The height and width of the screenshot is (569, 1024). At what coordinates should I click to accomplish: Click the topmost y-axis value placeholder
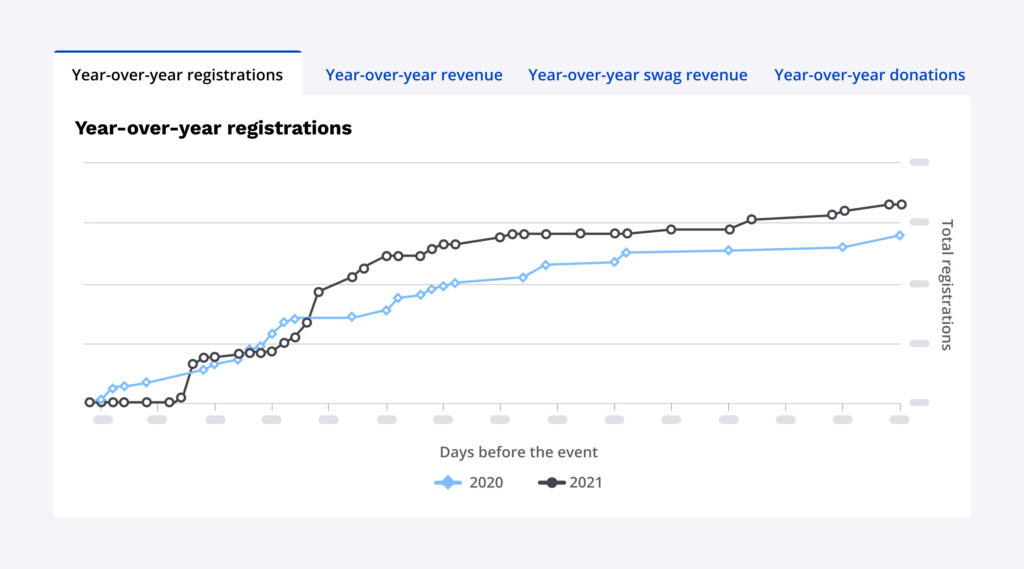tap(919, 162)
